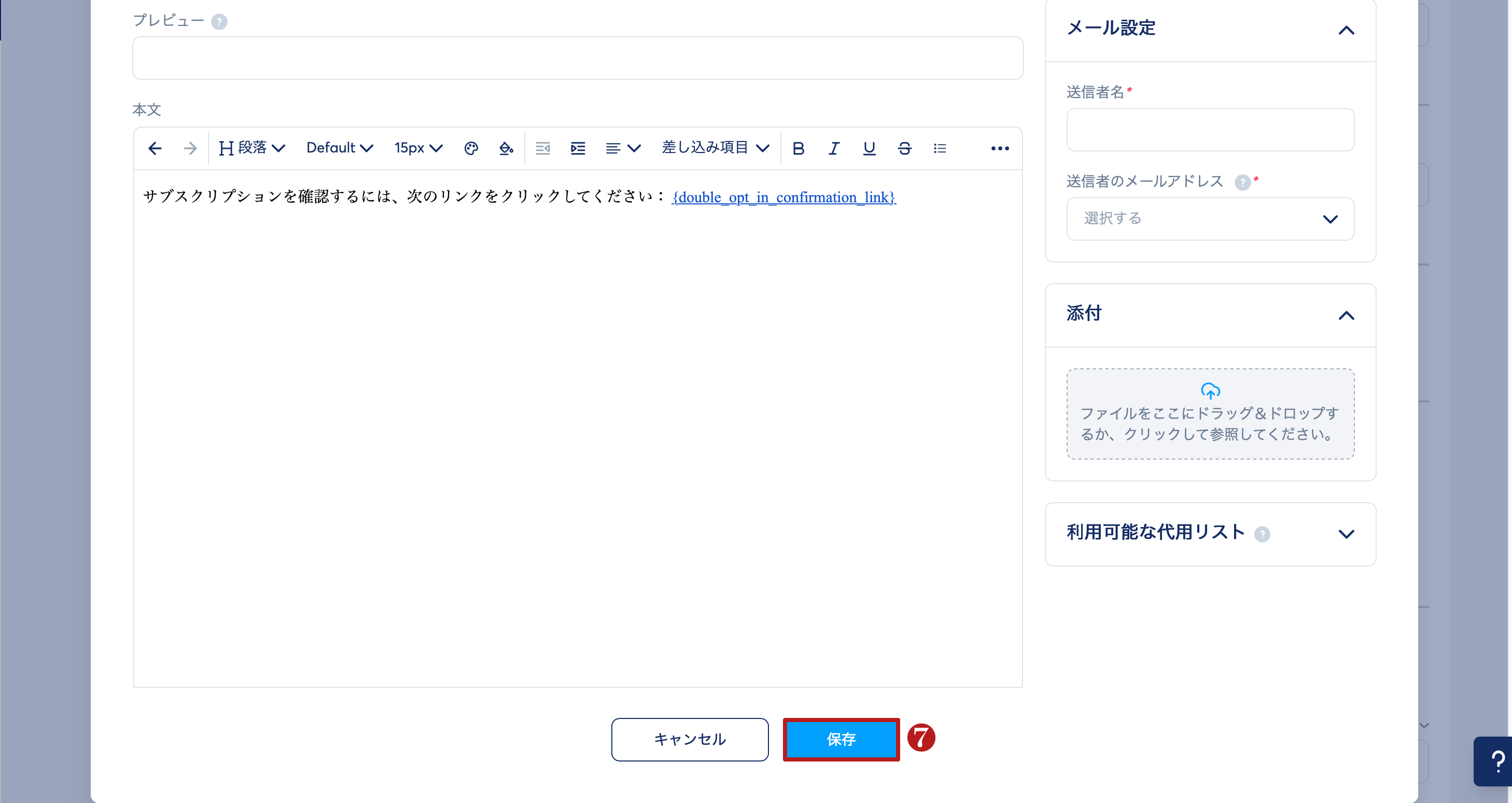Toggle italic formatting
This screenshot has width=1512, height=803.
[x=833, y=148]
